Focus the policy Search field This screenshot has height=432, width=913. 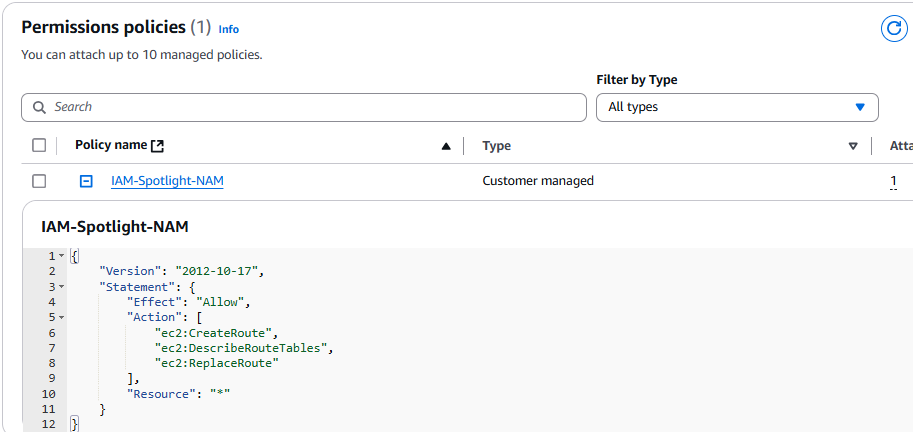(x=304, y=107)
